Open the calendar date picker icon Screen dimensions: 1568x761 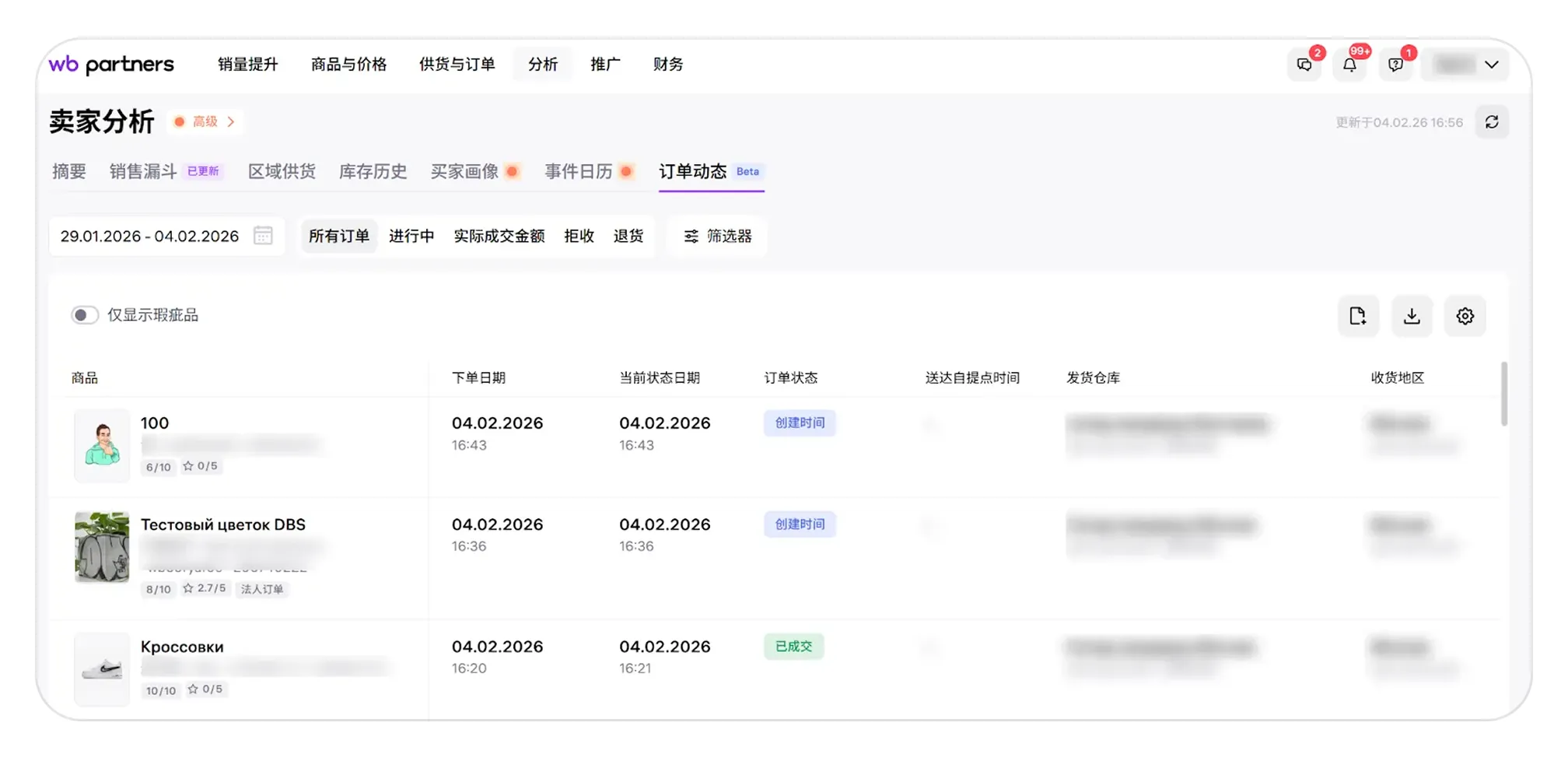pos(263,236)
